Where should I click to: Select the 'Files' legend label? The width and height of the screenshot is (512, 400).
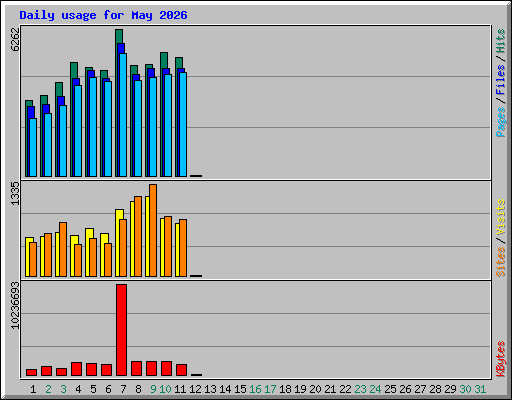[501, 79]
